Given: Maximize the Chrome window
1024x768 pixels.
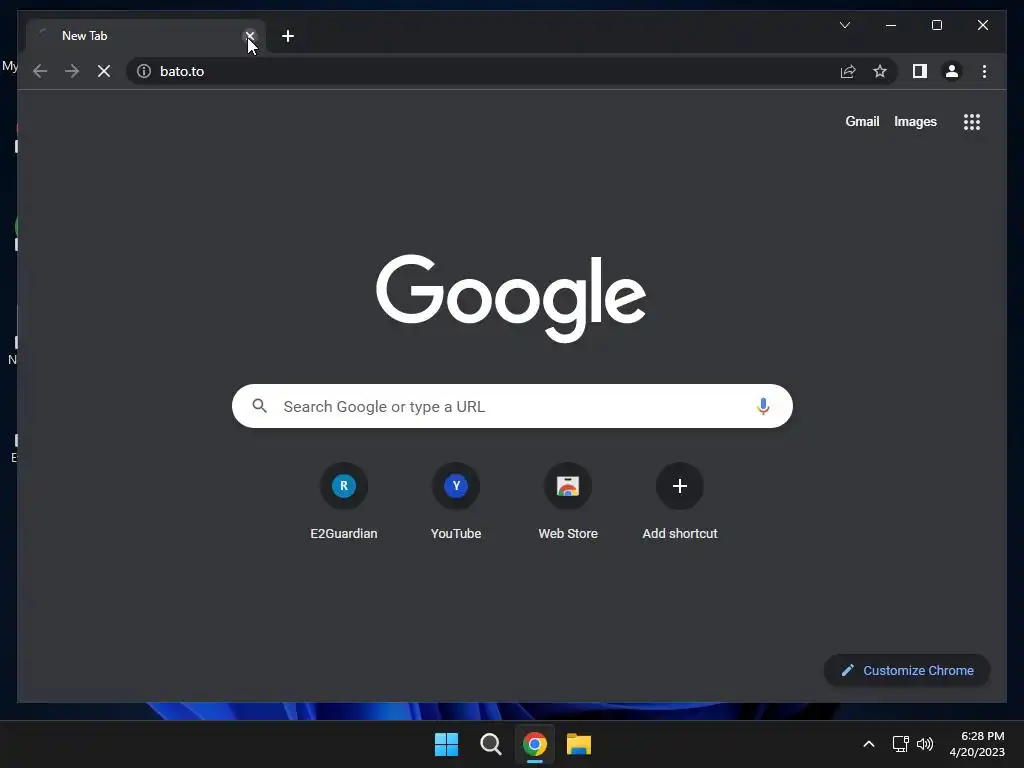Looking at the screenshot, I should 936,25.
